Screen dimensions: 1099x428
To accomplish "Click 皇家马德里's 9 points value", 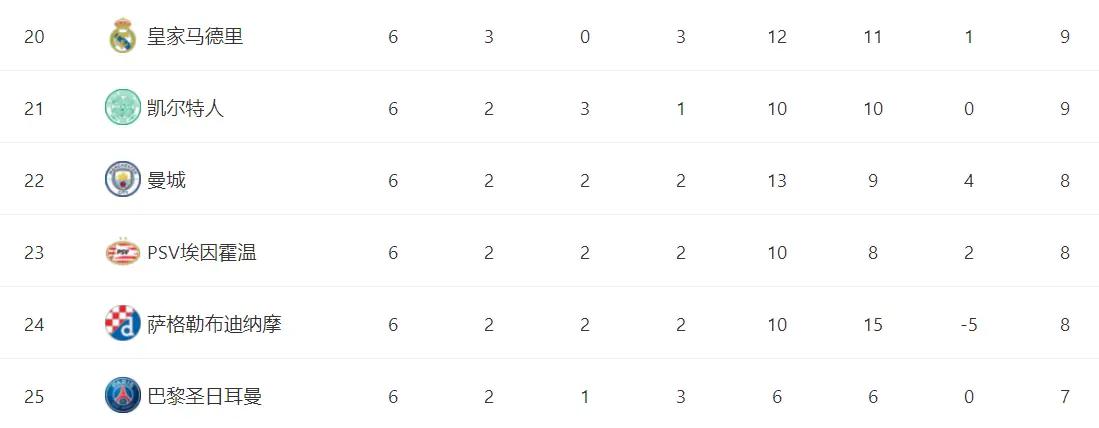I will 1065,36.
